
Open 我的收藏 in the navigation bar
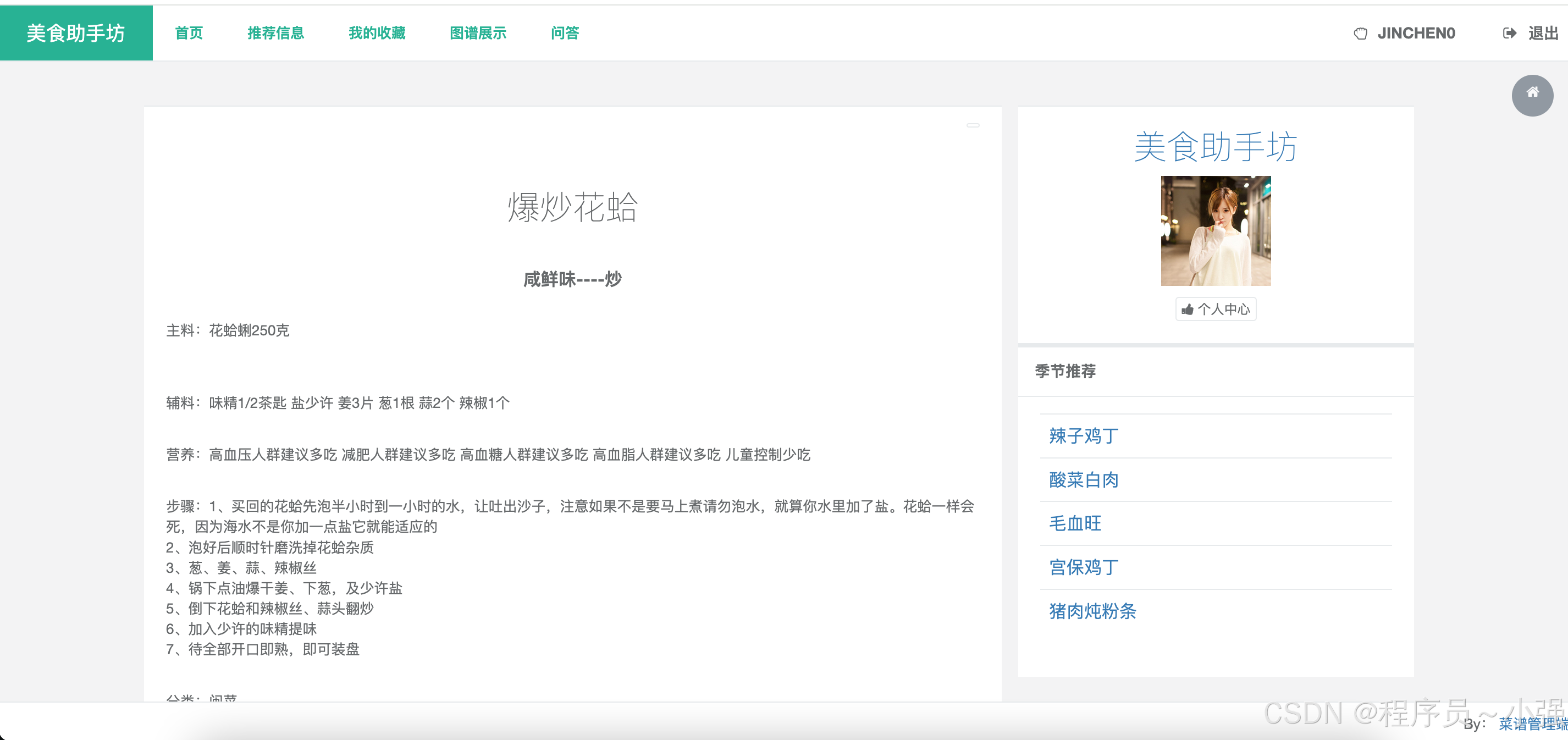[x=377, y=34]
